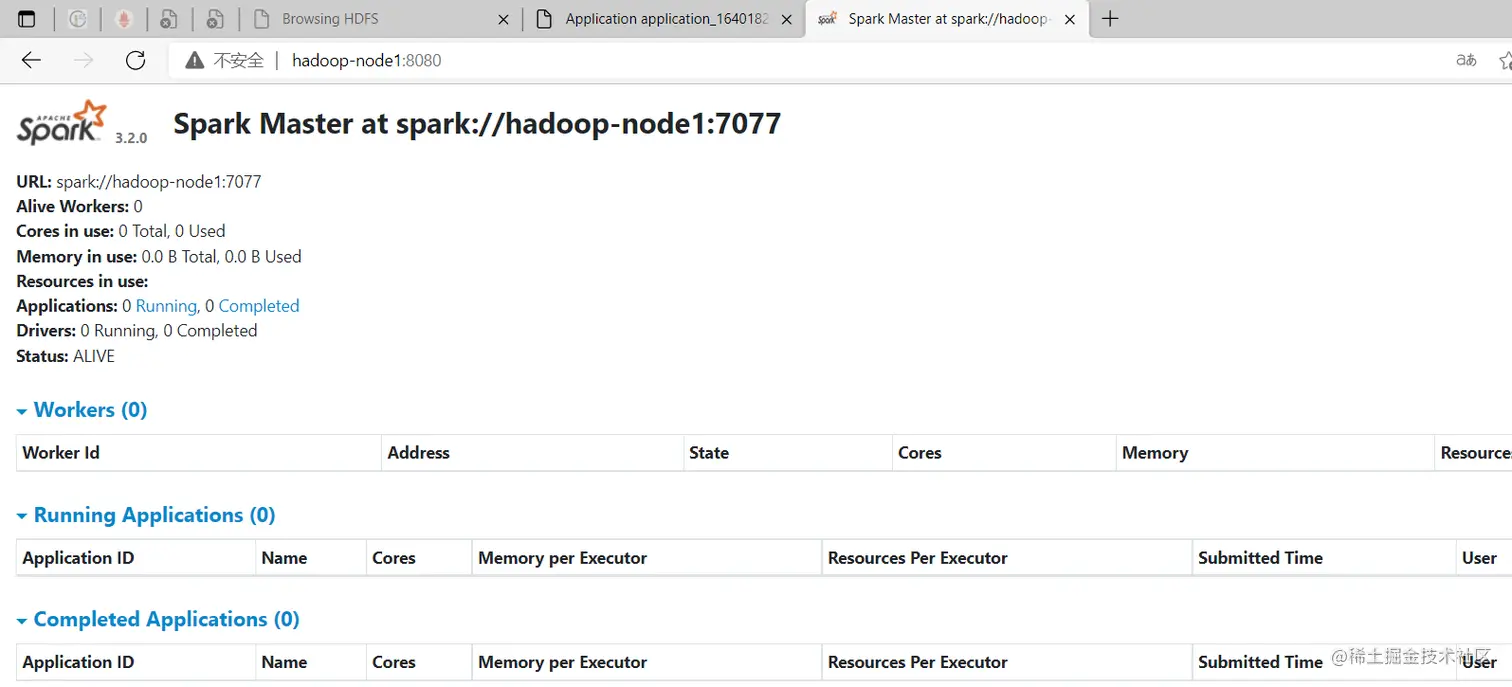Reload the Spark Master page
Screen dimensions: 1512x687
(x=136, y=60)
